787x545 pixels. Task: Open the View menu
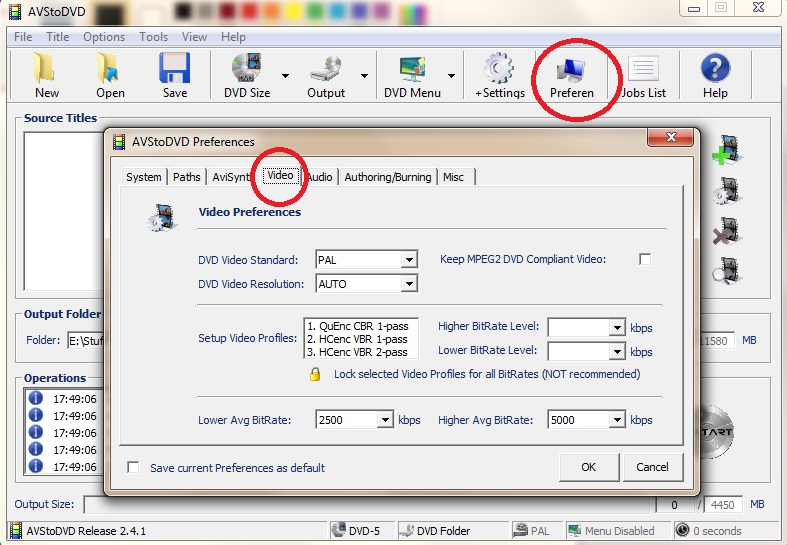[194, 37]
